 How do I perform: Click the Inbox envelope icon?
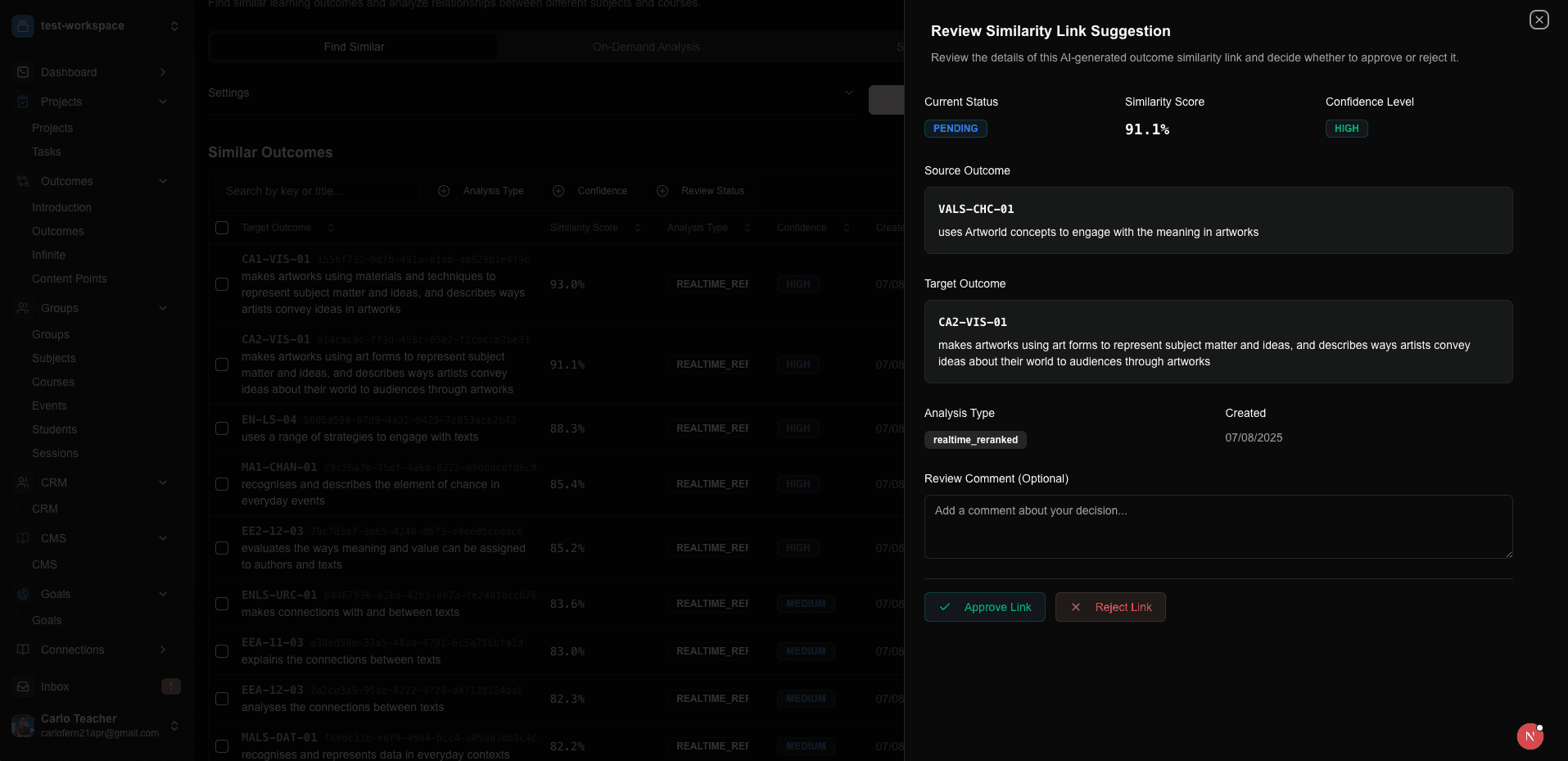tap(23, 686)
